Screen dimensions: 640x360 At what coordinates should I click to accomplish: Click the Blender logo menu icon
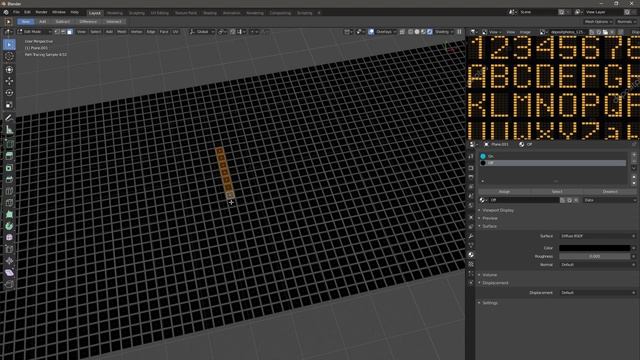tap(6, 12)
